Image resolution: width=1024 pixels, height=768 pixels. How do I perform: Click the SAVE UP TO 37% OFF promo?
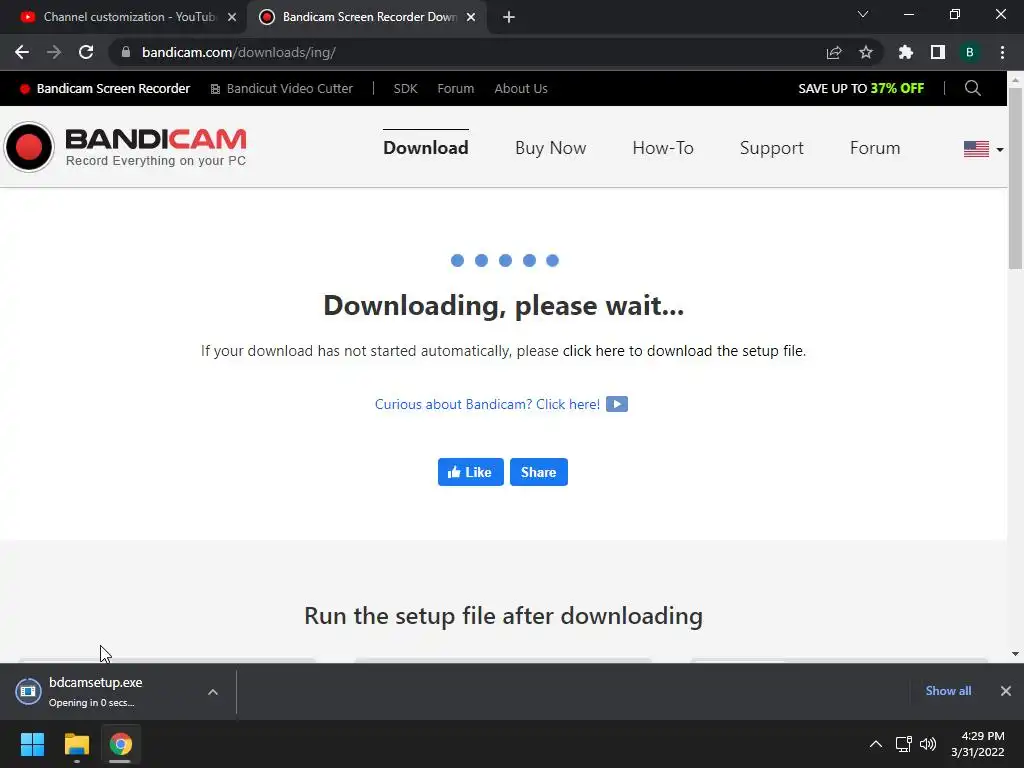[861, 88]
